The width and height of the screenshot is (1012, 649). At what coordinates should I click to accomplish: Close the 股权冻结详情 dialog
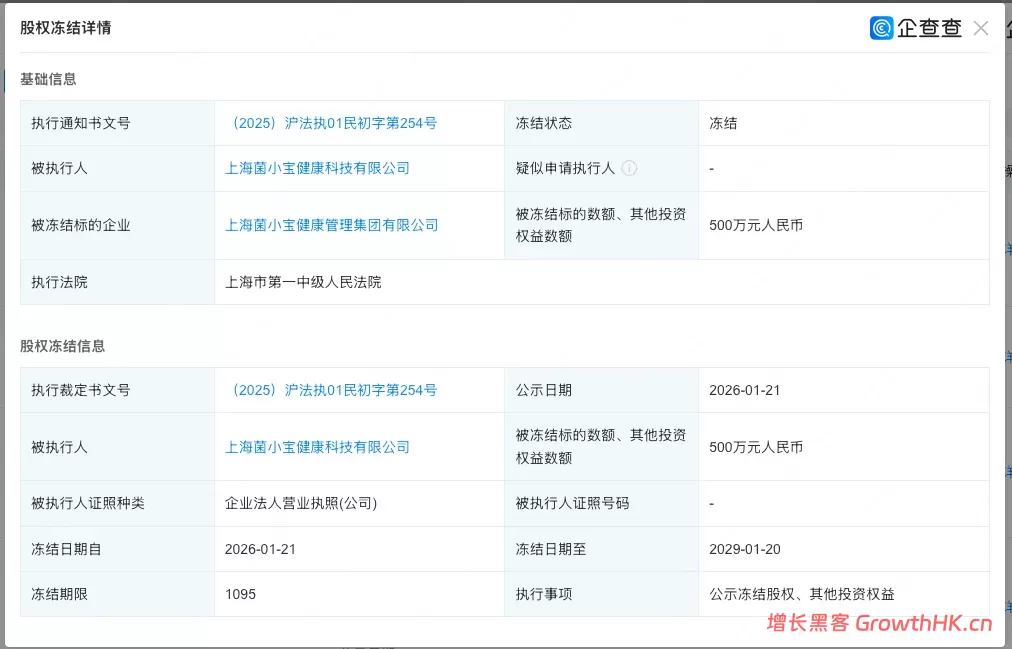[x=980, y=28]
